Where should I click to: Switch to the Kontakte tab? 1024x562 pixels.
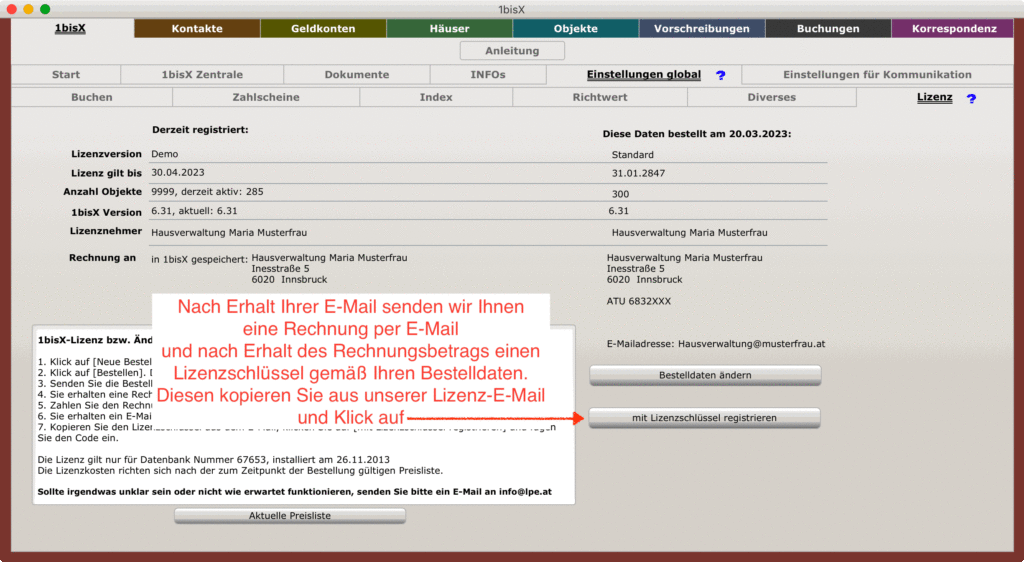(x=197, y=29)
